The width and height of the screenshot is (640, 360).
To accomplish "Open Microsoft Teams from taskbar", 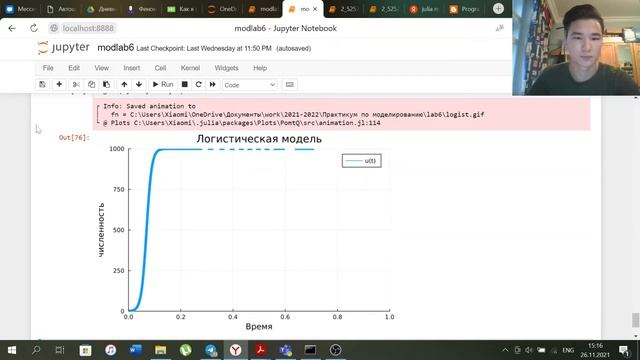I will (286, 350).
